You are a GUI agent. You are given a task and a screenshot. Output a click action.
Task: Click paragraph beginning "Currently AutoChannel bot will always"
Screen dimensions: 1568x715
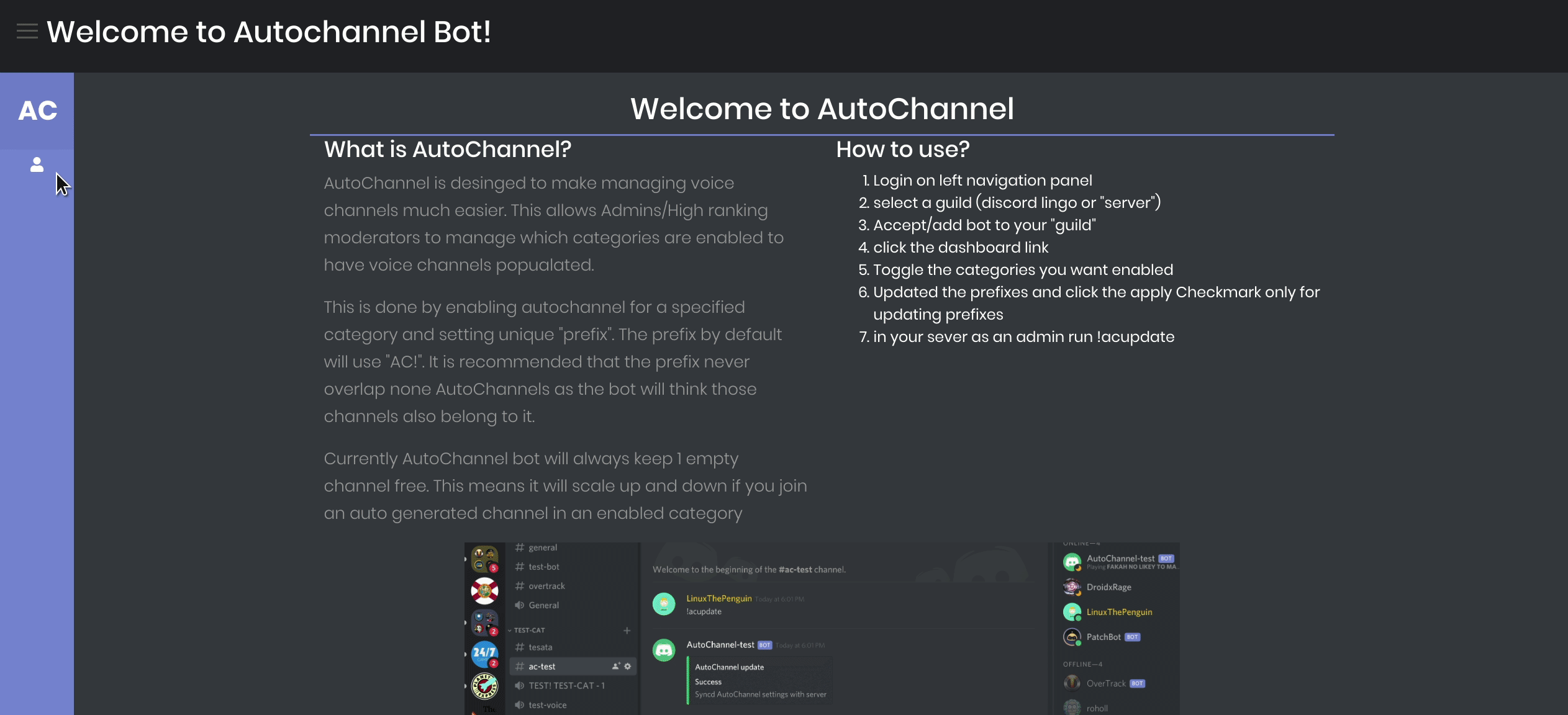[565, 486]
